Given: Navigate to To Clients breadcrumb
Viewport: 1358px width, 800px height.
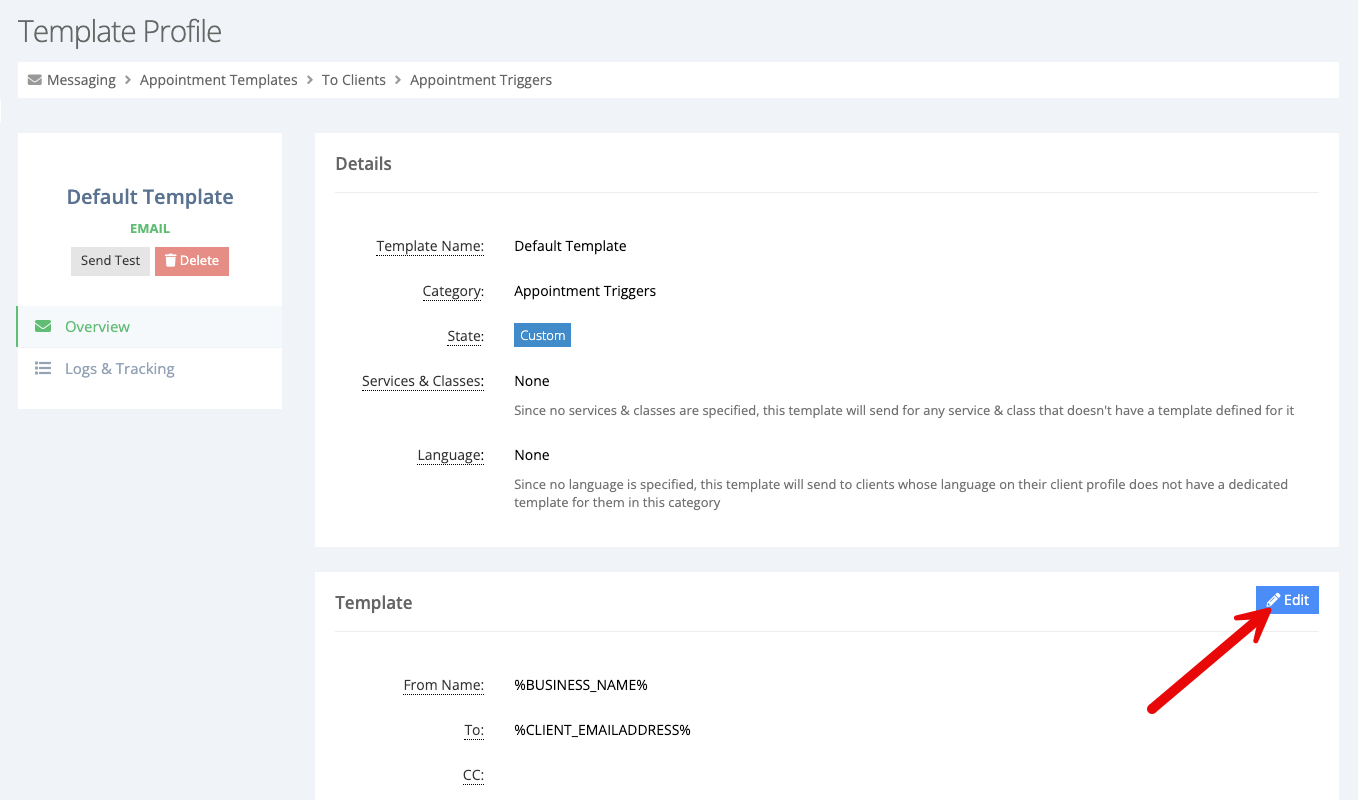Looking at the screenshot, I should pos(354,80).
